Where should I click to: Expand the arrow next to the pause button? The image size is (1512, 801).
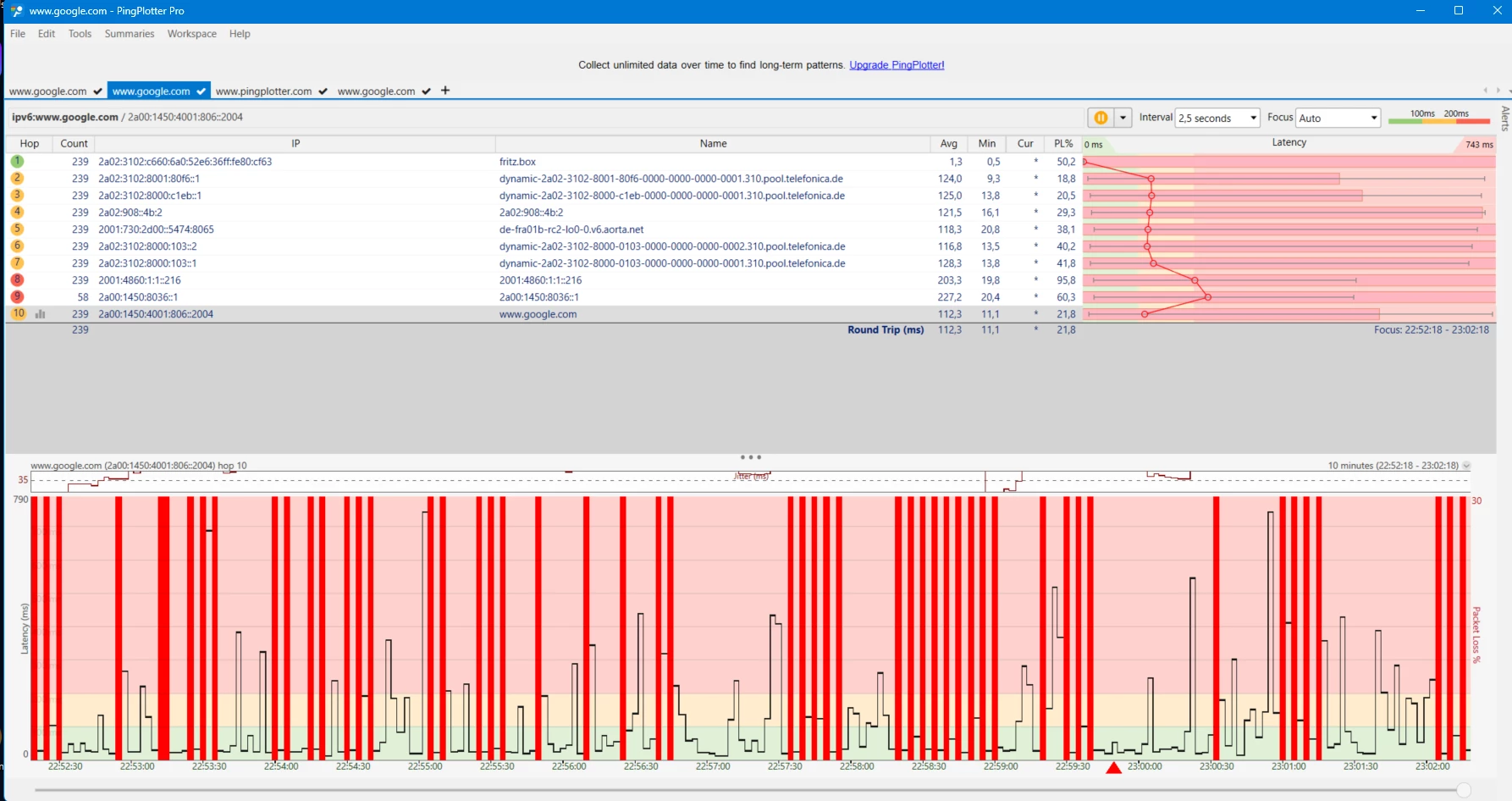click(x=1123, y=118)
